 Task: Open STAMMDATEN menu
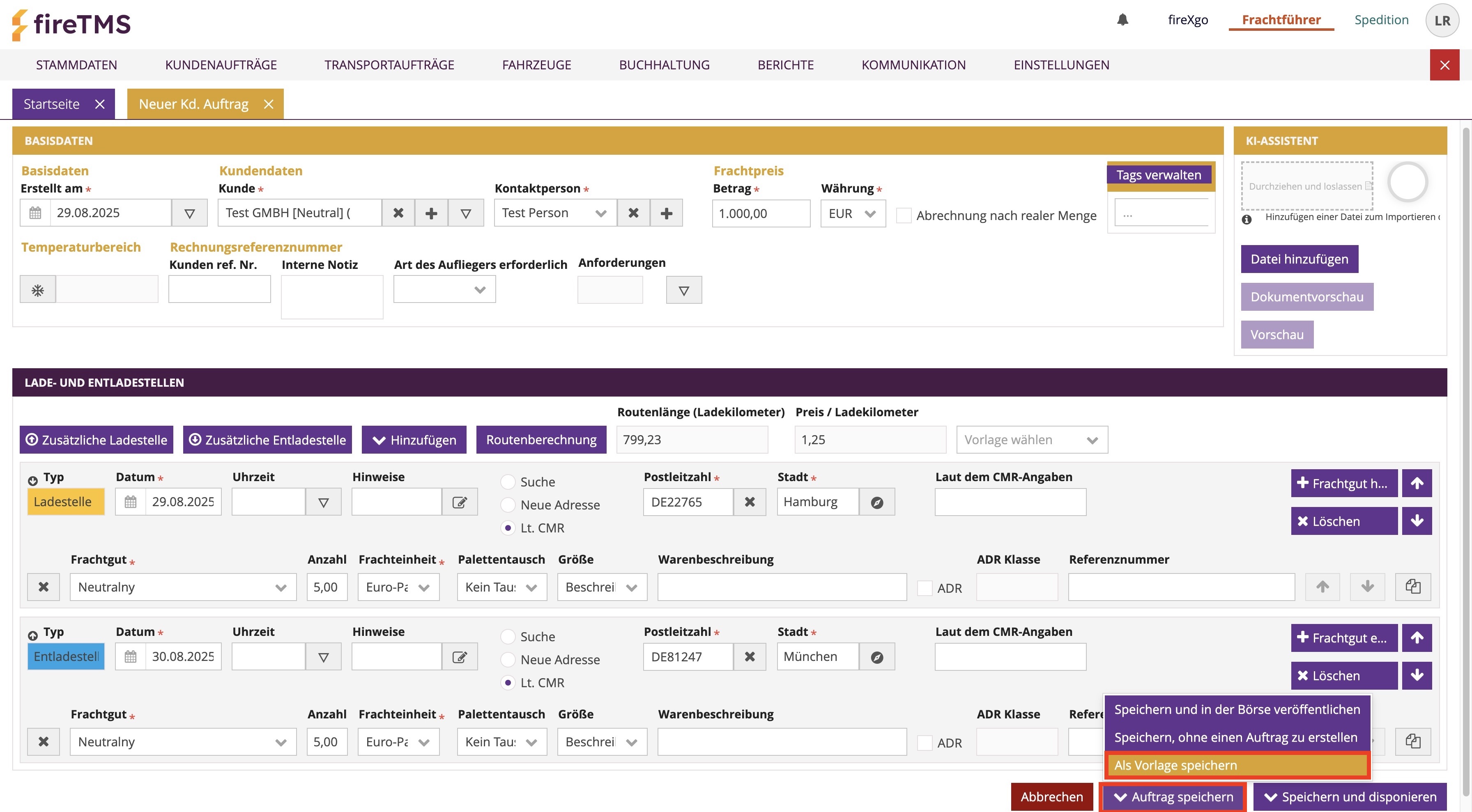click(x=76, y=65)
